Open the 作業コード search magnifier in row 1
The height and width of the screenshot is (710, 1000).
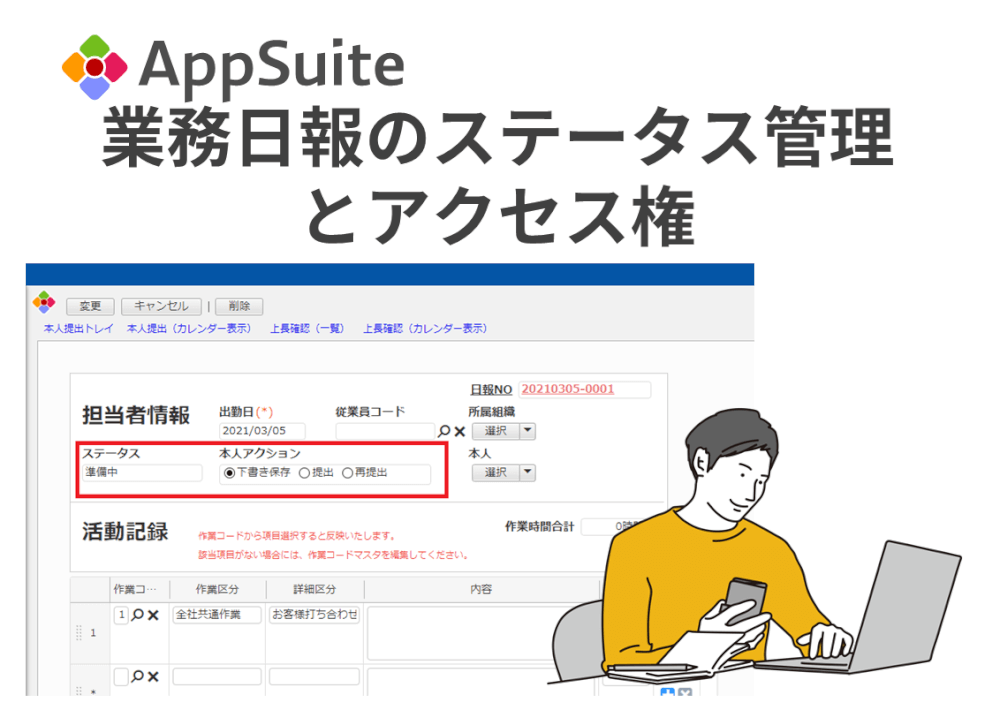tap(137, 614)
